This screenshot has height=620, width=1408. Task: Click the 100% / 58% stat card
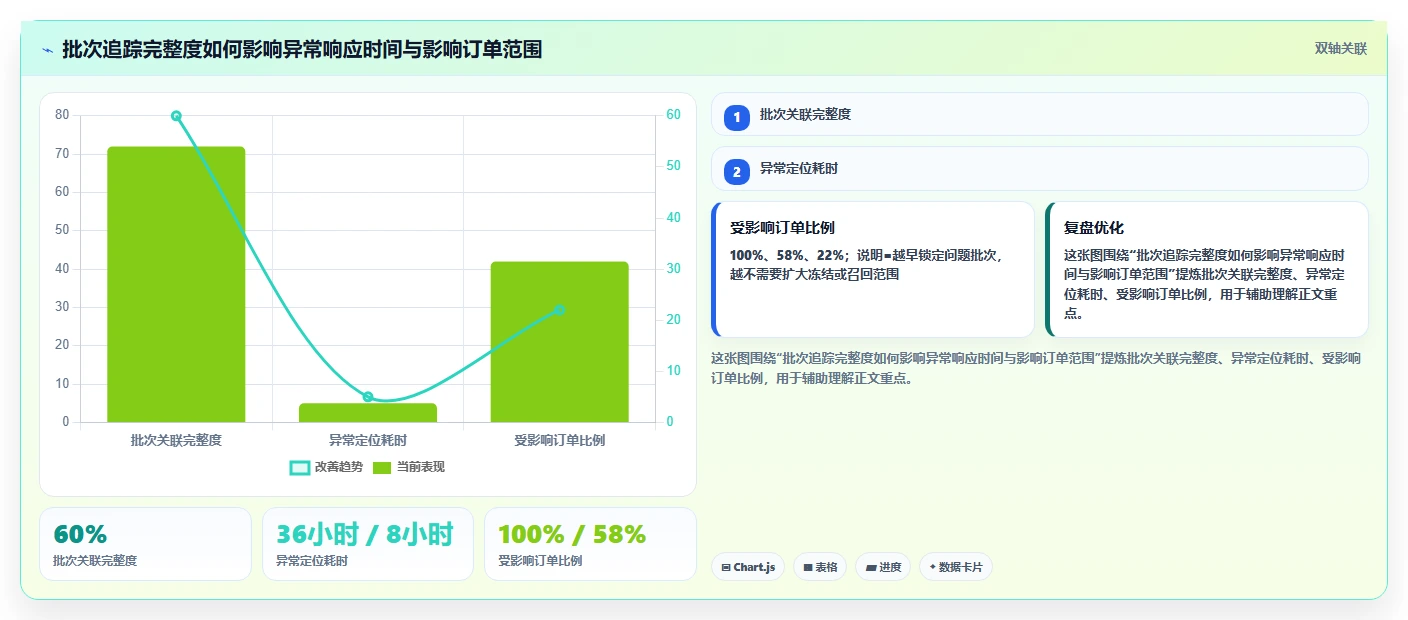[590, 544]
